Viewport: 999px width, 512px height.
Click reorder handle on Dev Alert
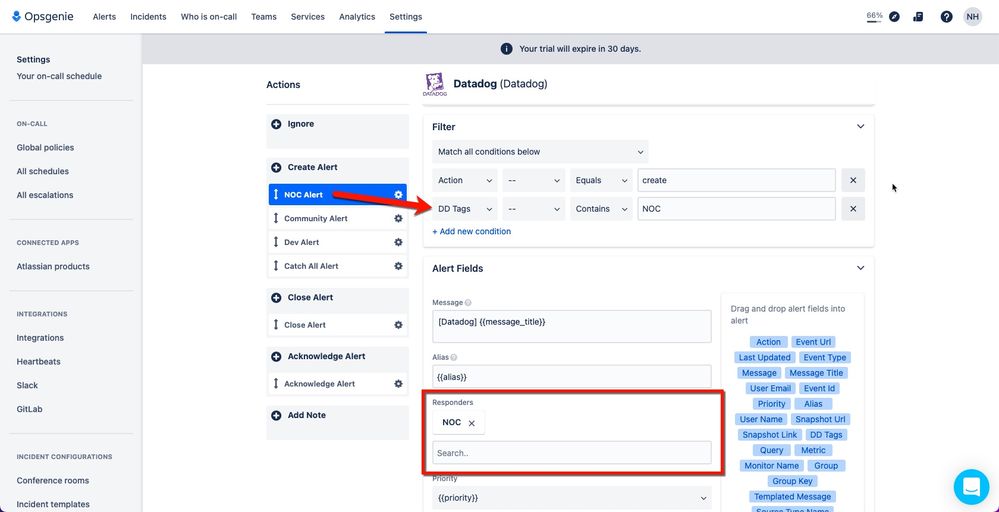point(276,242)
